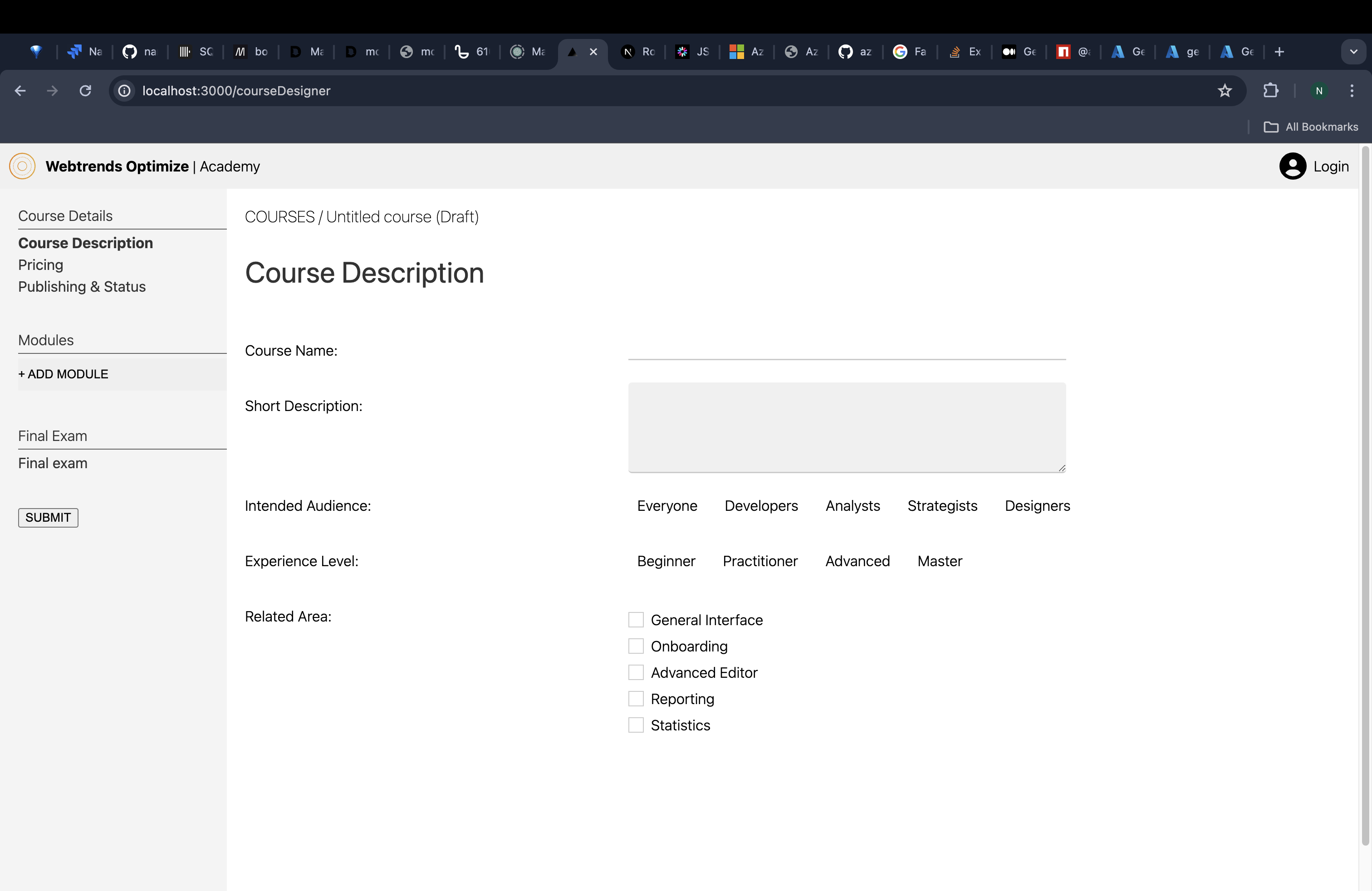Select Everyone as intended audience
The width and height of the screenshot is (1372, 891).
pos(667,506)
